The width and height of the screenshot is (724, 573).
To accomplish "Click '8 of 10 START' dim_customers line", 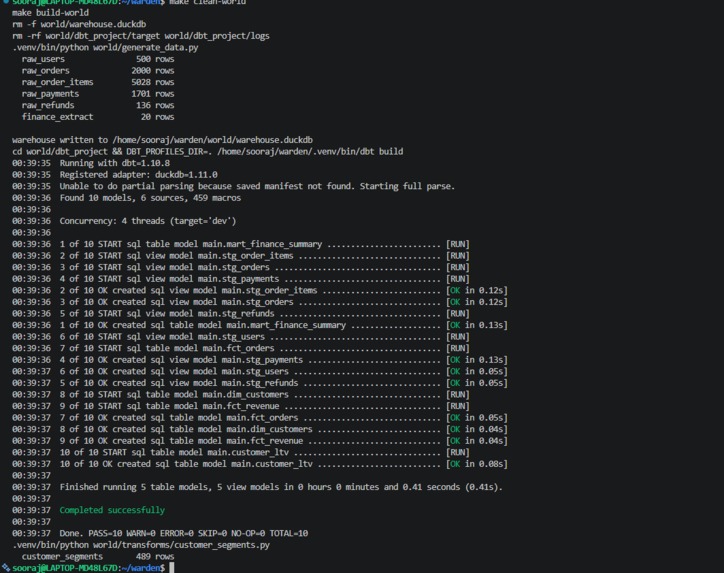I will tap(241, 394).
